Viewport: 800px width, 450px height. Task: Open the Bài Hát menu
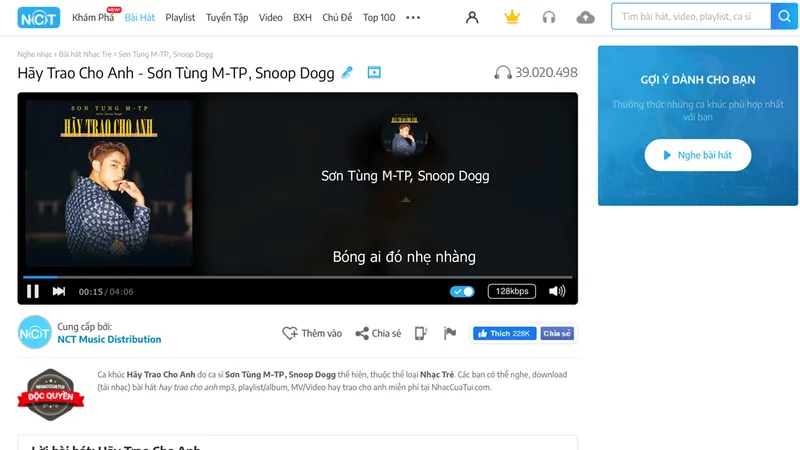coord(140,18)
